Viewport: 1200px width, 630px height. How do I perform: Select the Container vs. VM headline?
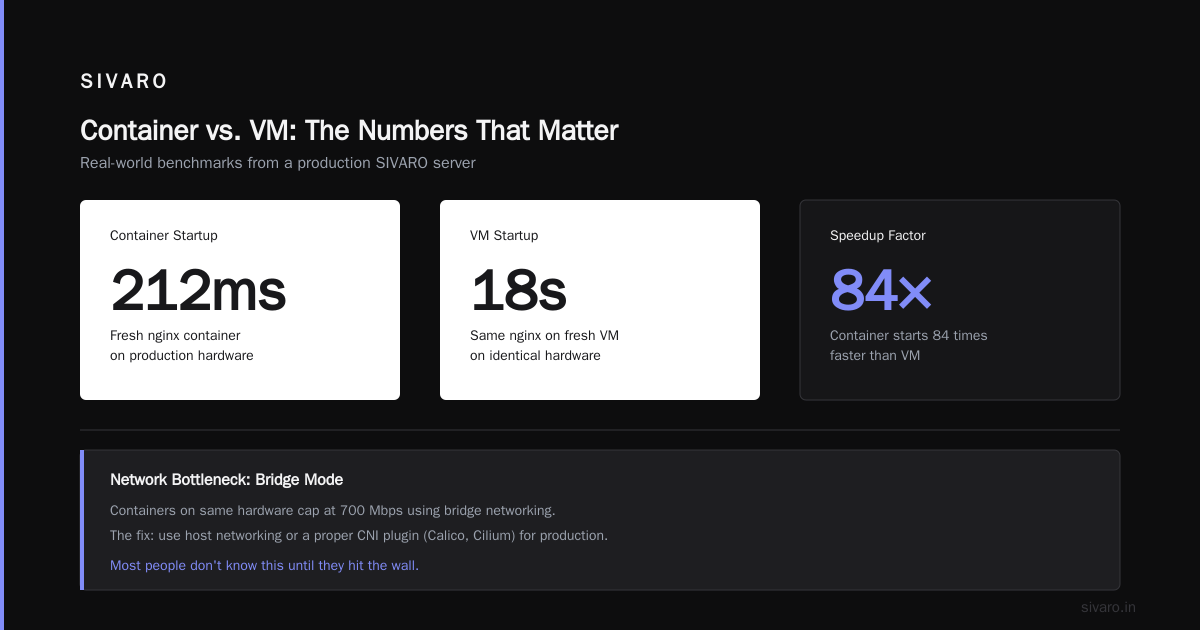coord(349,131)
